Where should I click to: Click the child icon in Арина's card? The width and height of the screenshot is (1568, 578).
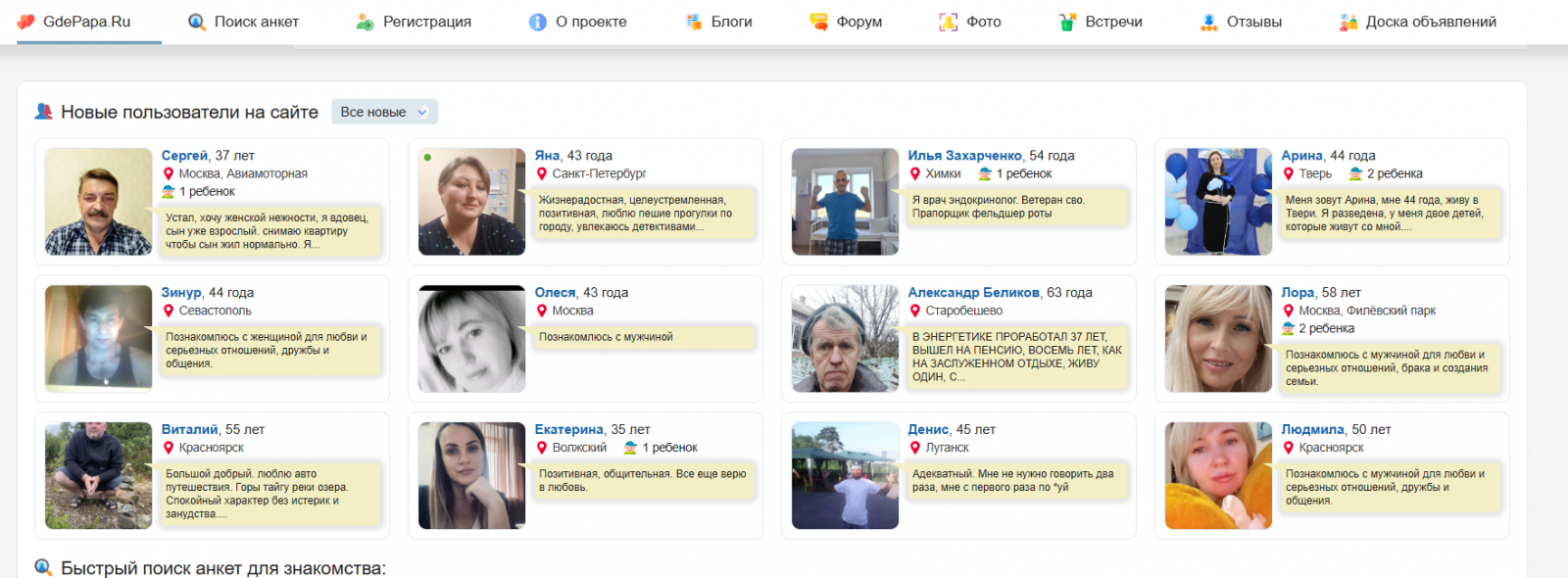[x=1356, y=173]
